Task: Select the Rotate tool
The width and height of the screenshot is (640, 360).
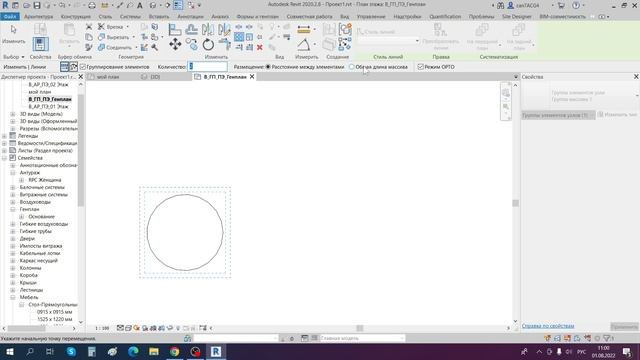Action: 208,44
